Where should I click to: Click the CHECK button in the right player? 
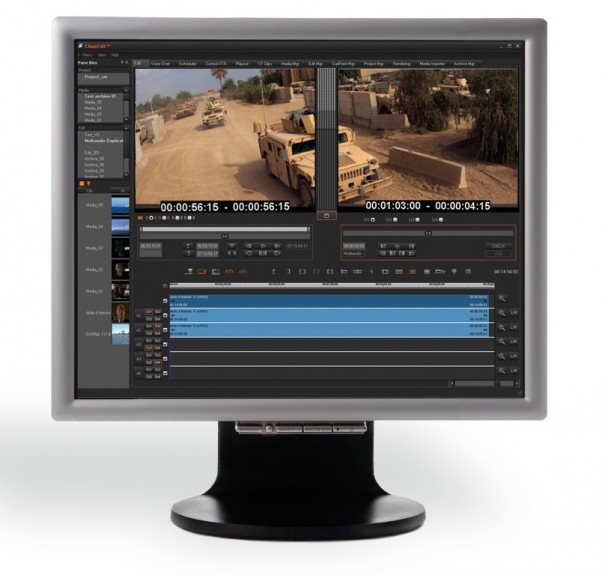coord(497,245)
